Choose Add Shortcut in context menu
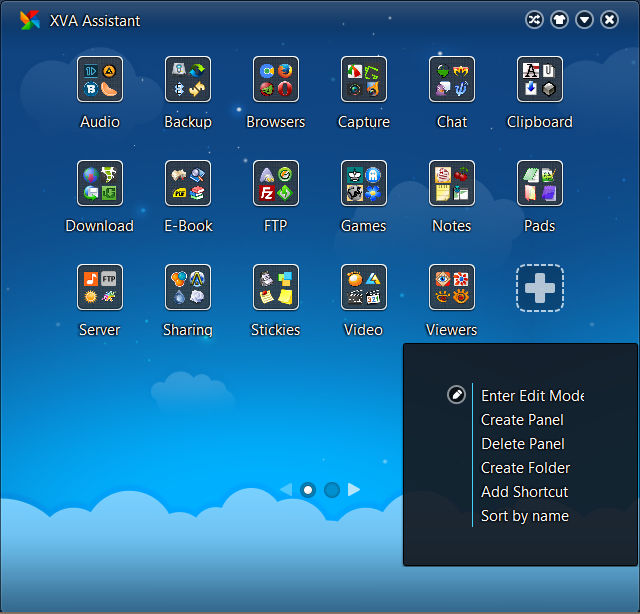Screen dimensions: 640x614 point(524,492)
